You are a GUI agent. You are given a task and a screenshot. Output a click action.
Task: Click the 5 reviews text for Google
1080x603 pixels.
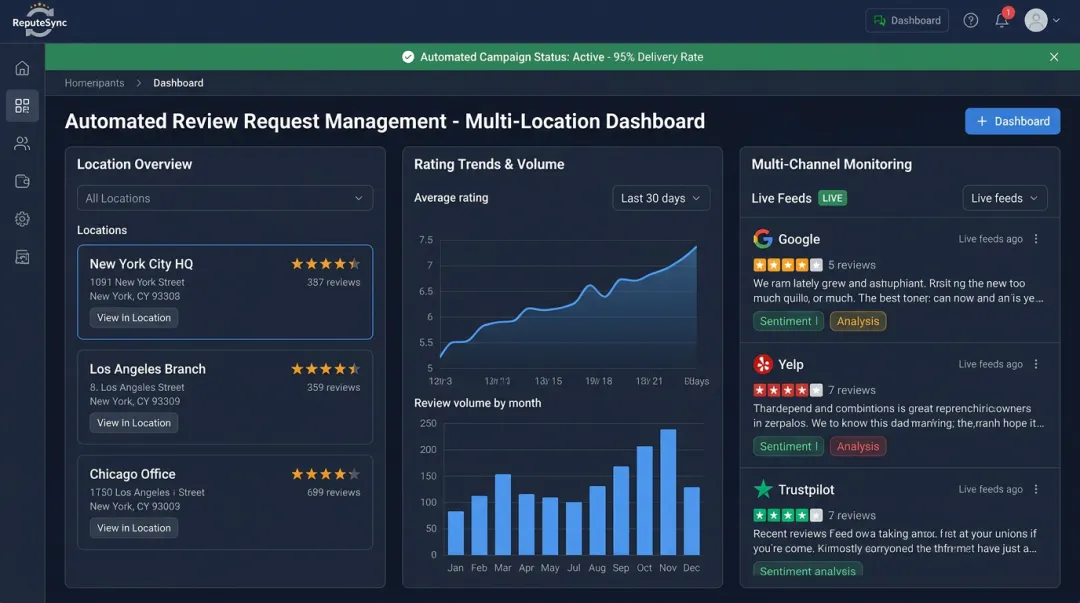point(852,265)
